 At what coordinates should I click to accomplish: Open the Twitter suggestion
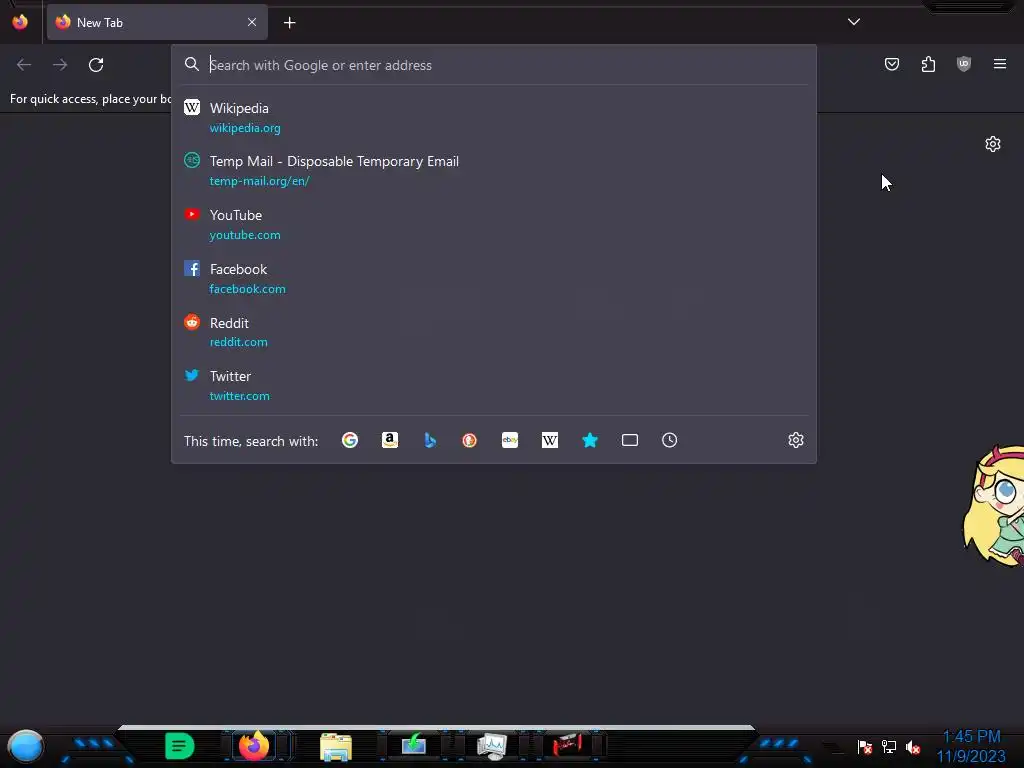494,385
